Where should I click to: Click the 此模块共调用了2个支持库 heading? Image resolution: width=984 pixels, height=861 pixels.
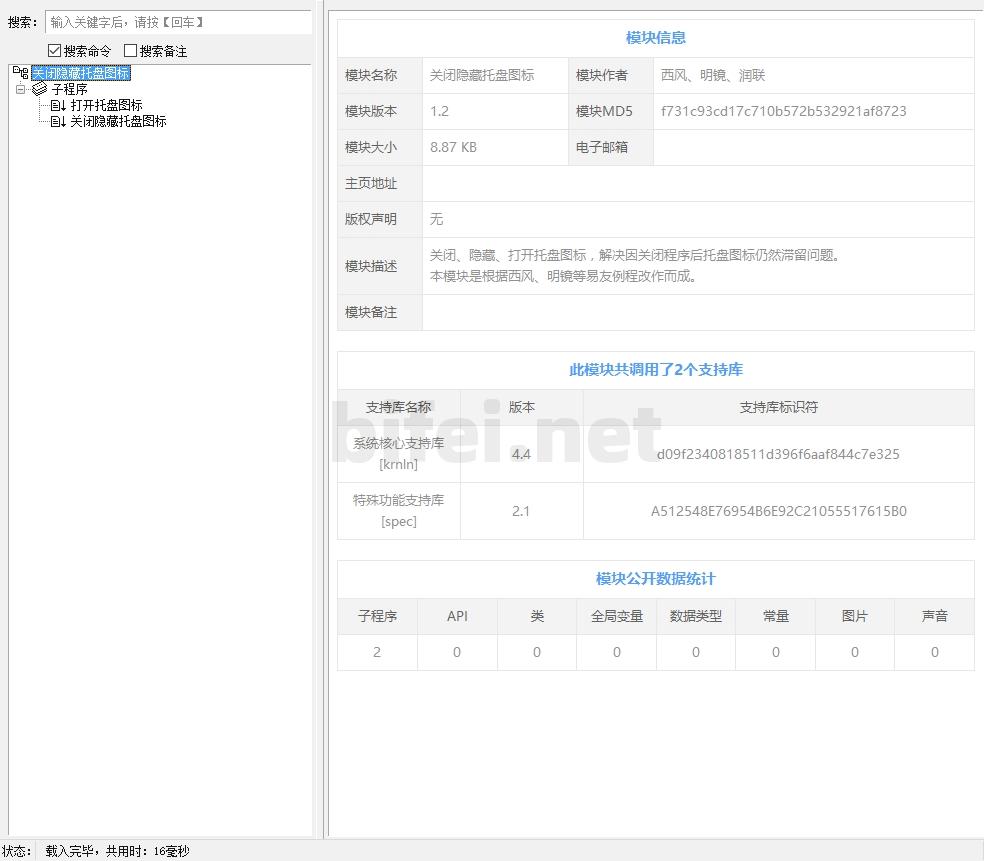[x=655, y=370]
